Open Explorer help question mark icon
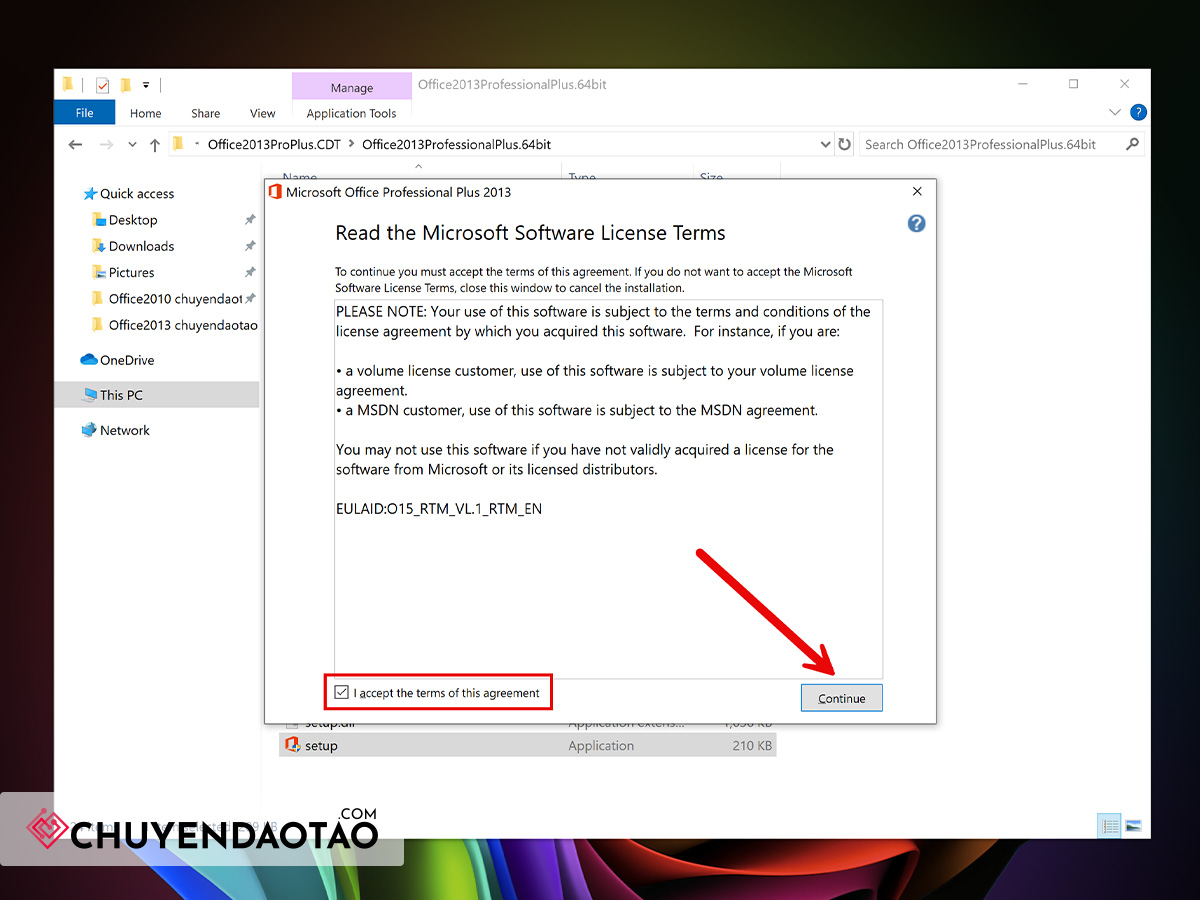 (1138, 112)
